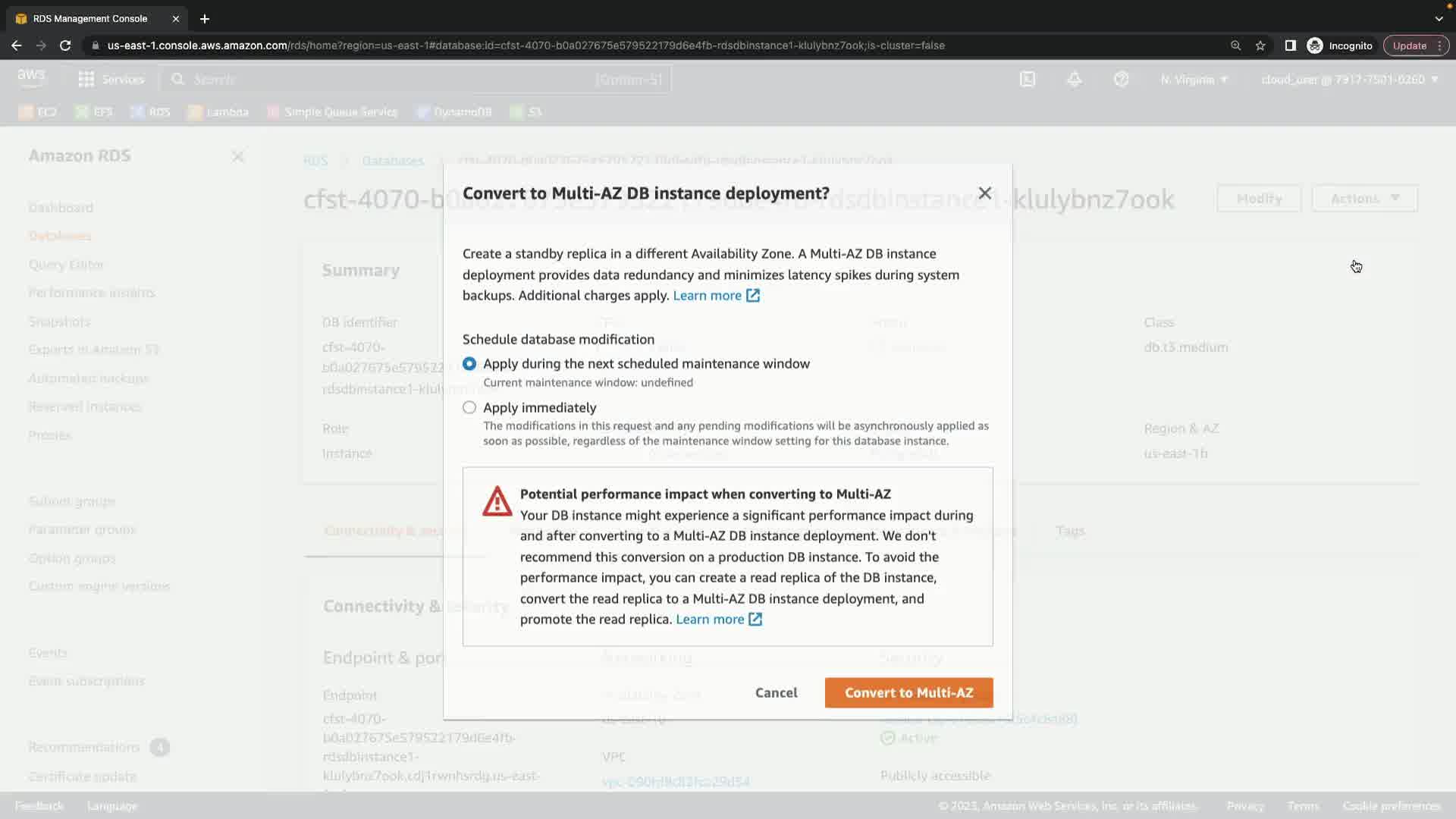
Task: Bookmark page with star icon
Action: pos(1260,45)
